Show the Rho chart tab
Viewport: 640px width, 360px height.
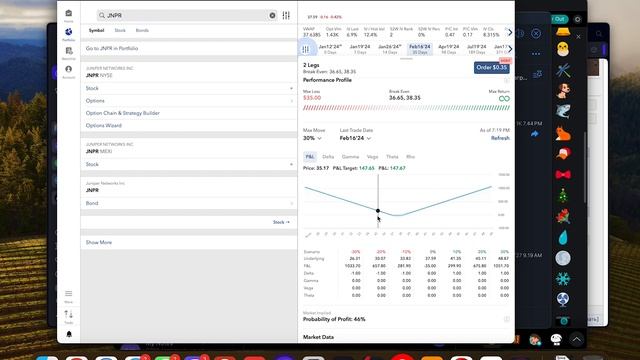point(410,157)
